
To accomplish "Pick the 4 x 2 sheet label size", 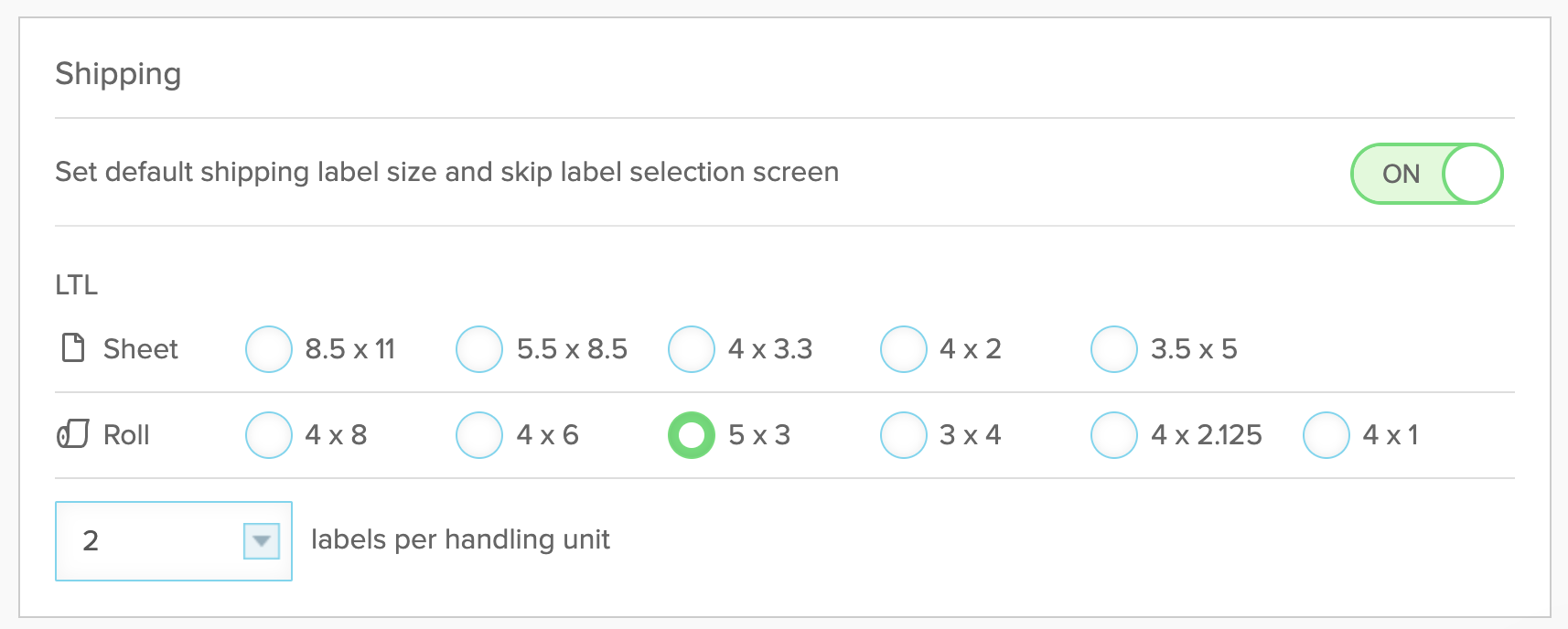I will coord(904,349).
